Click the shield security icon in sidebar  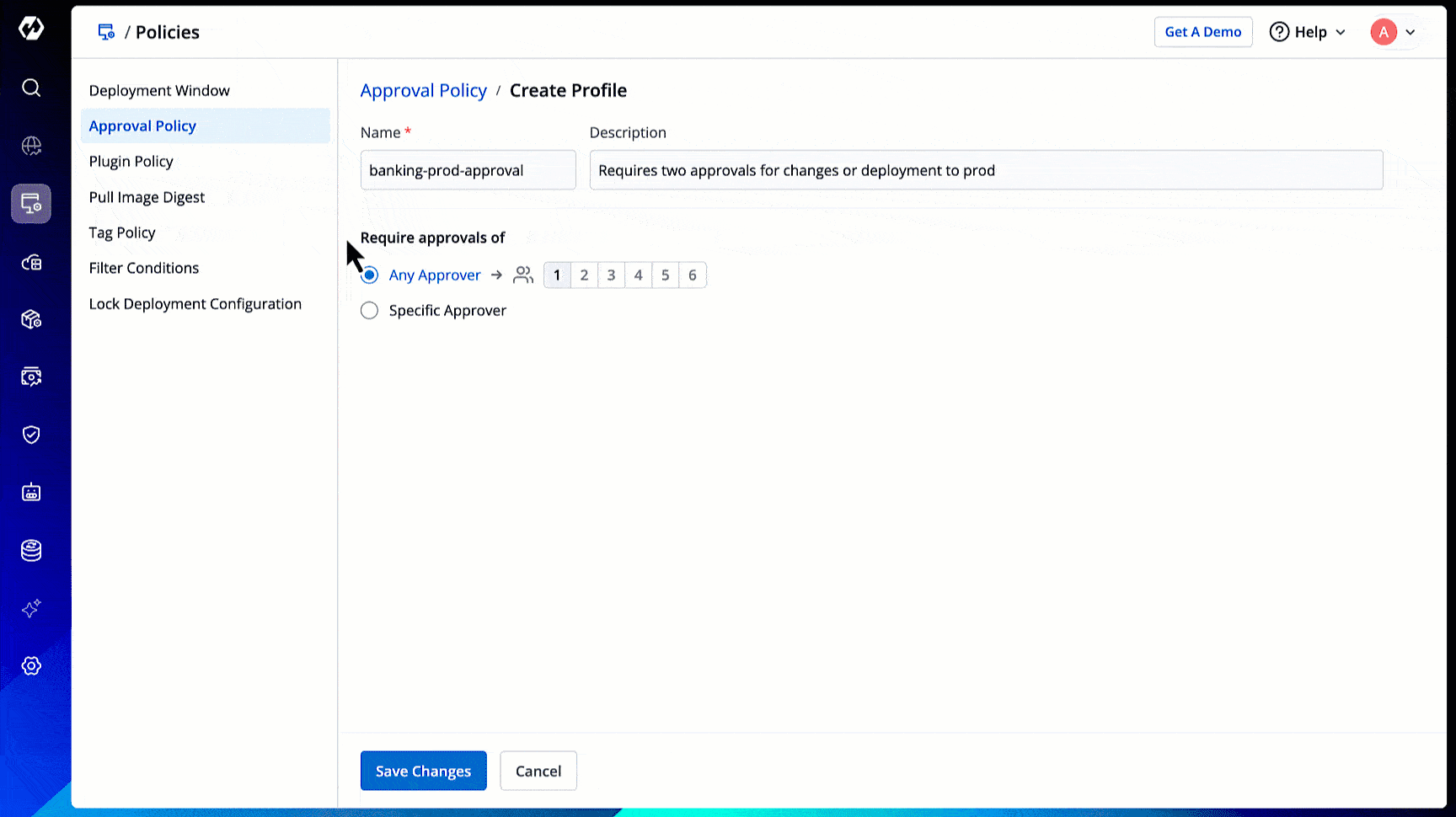click(x=31, y=435)
